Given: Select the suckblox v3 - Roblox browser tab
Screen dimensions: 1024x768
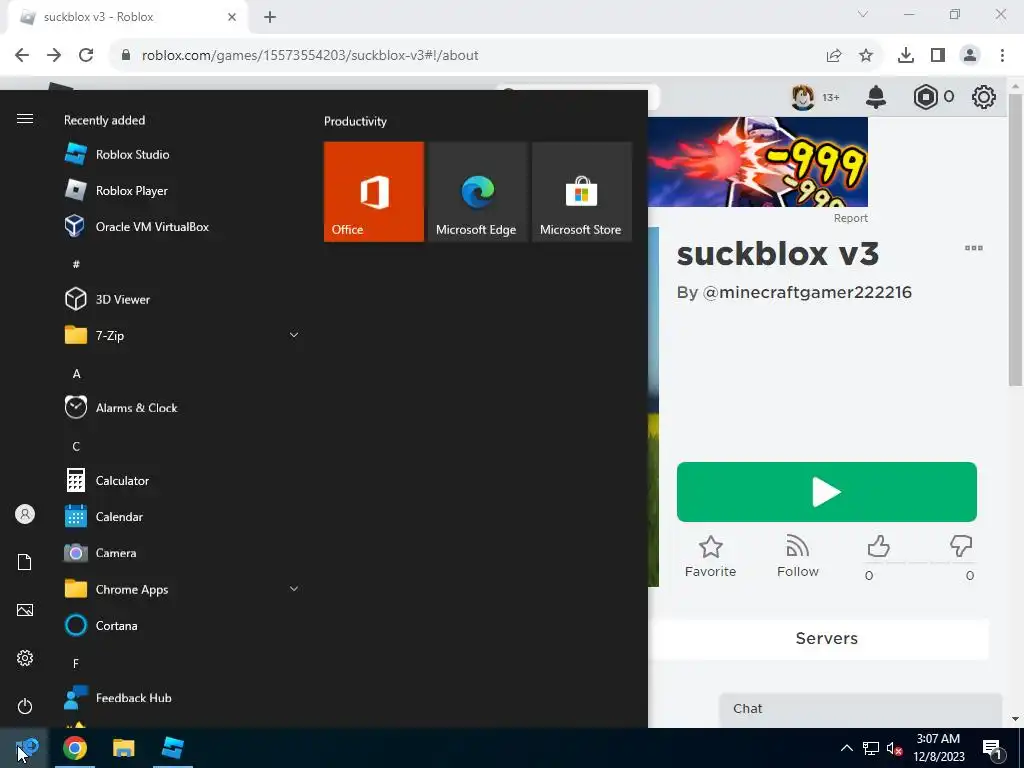Looking at the screenshot, I should [x=127, y=18].
